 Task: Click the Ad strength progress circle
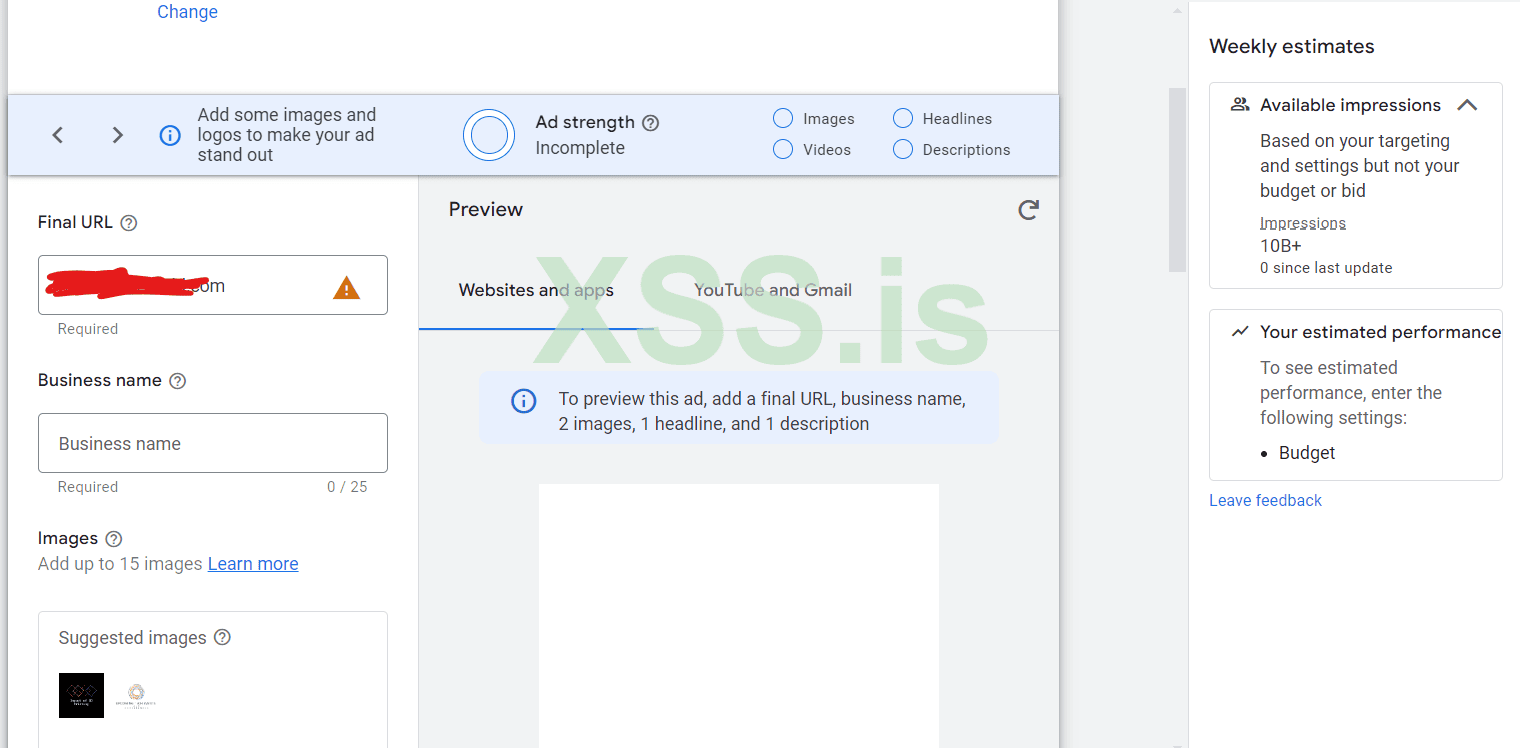pyautogui.click(x=489, y=135)
